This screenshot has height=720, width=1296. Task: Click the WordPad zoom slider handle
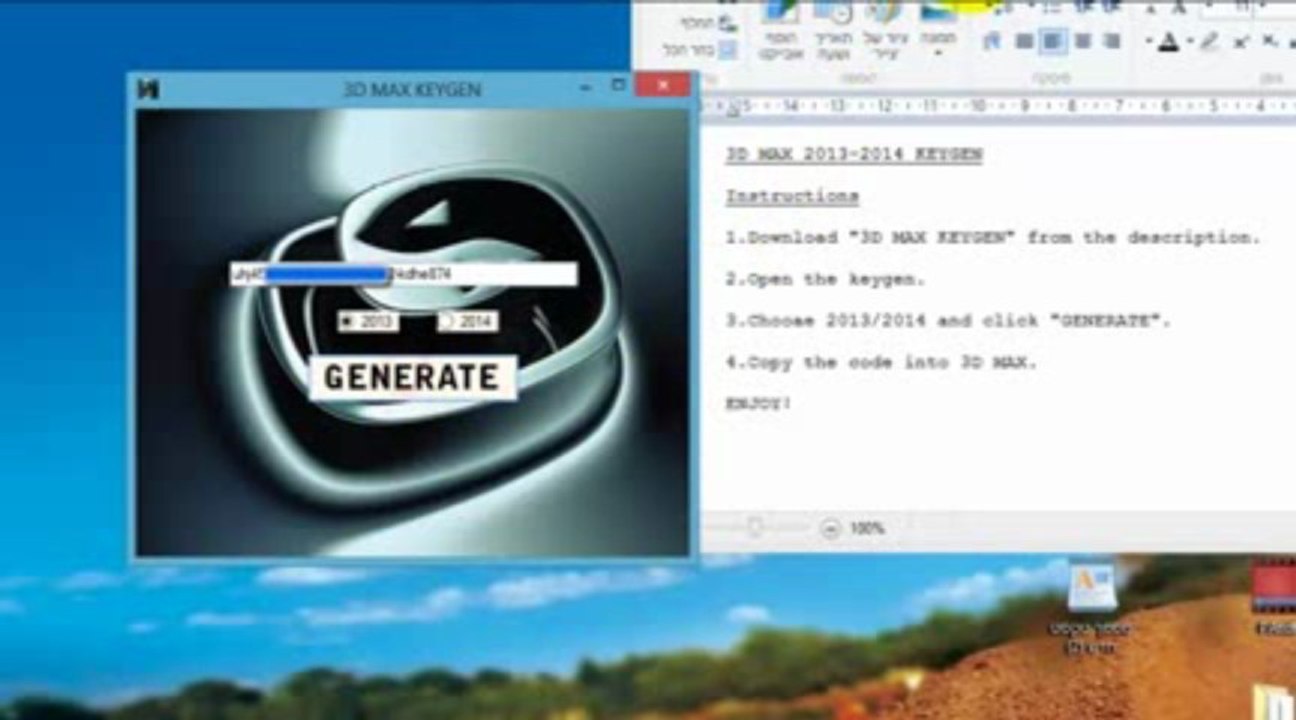click(754, 527)
